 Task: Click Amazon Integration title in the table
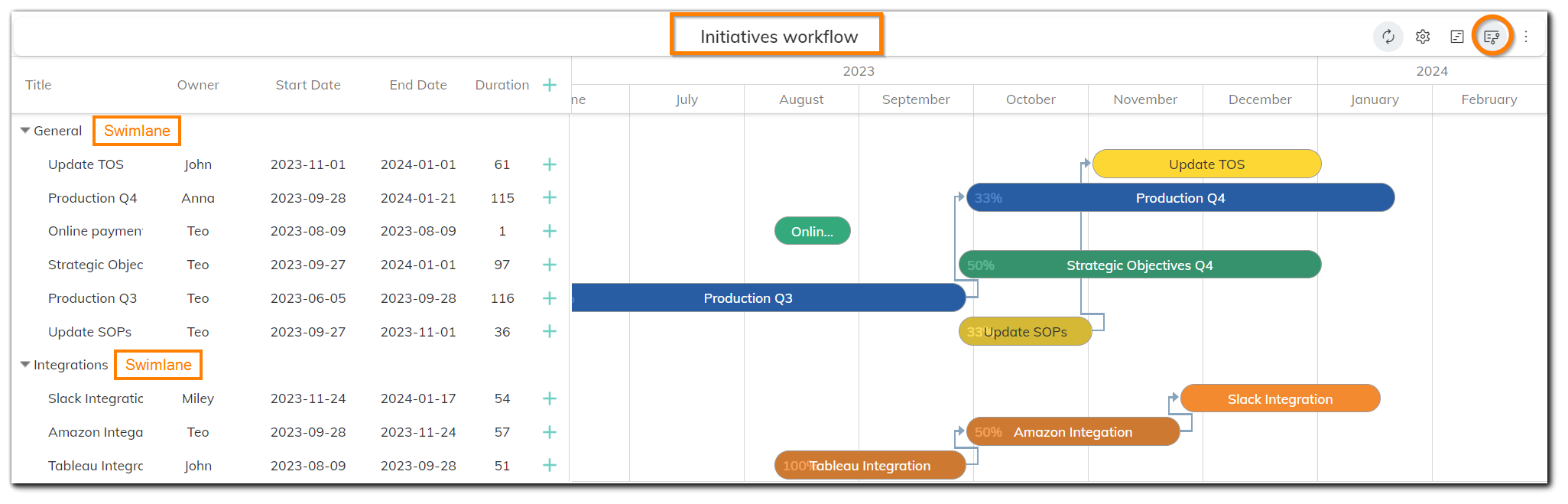[x=96, y=432]
